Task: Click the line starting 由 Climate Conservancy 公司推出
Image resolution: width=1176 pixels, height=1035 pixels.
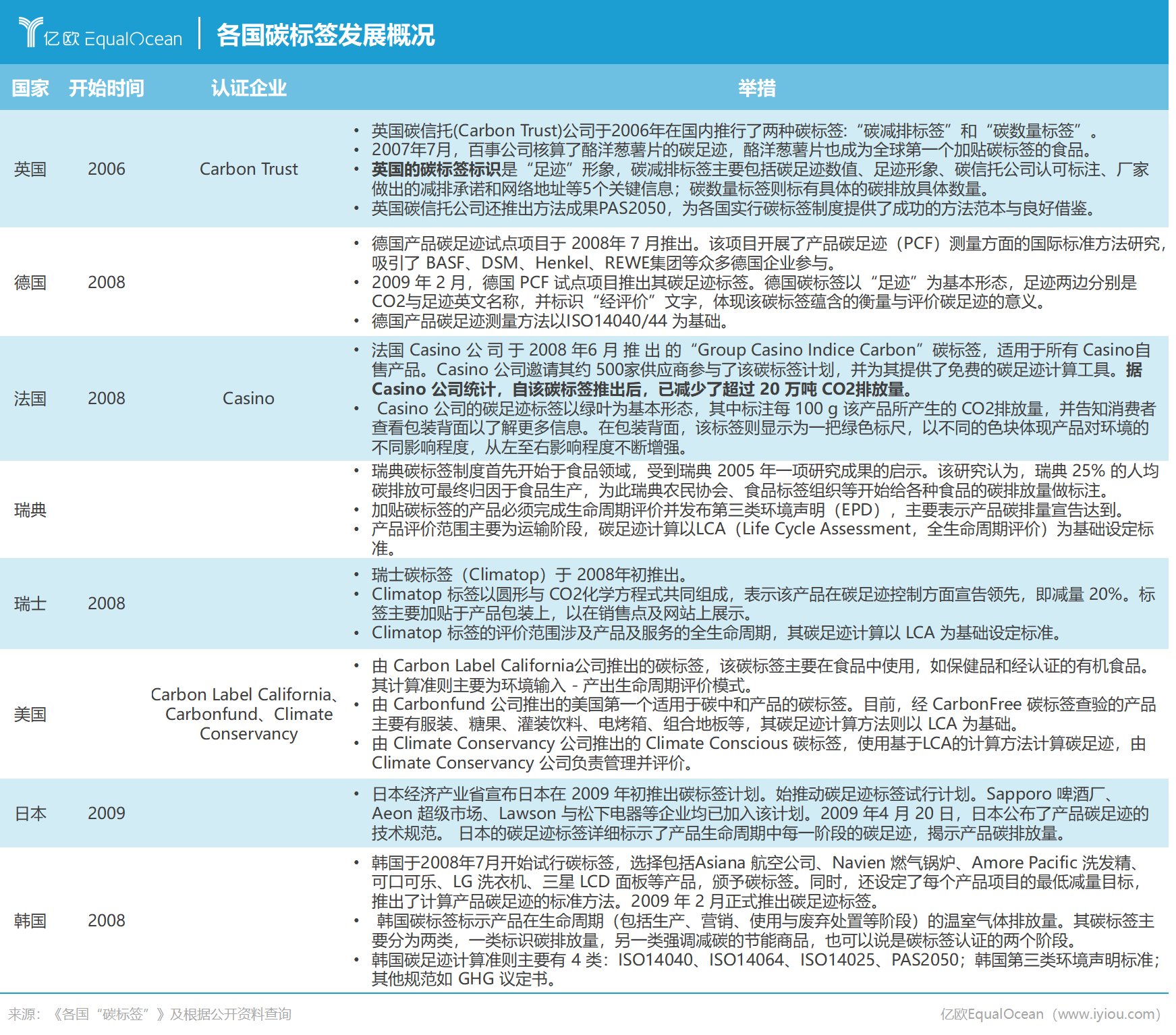Action: pos(759,744)
